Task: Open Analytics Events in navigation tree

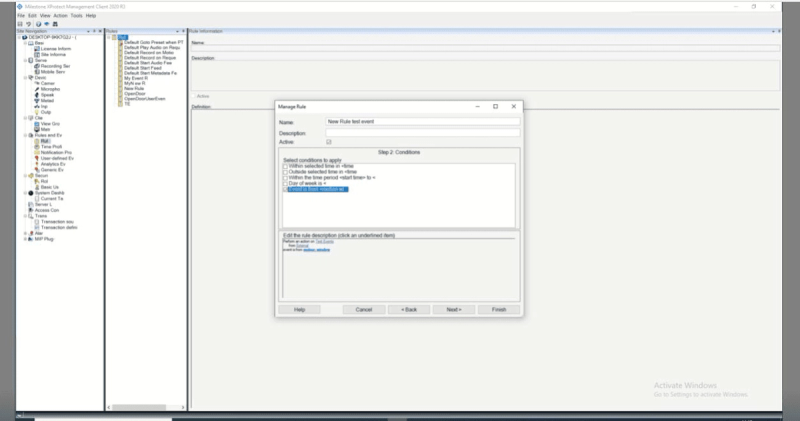Action: click(50, 164)
